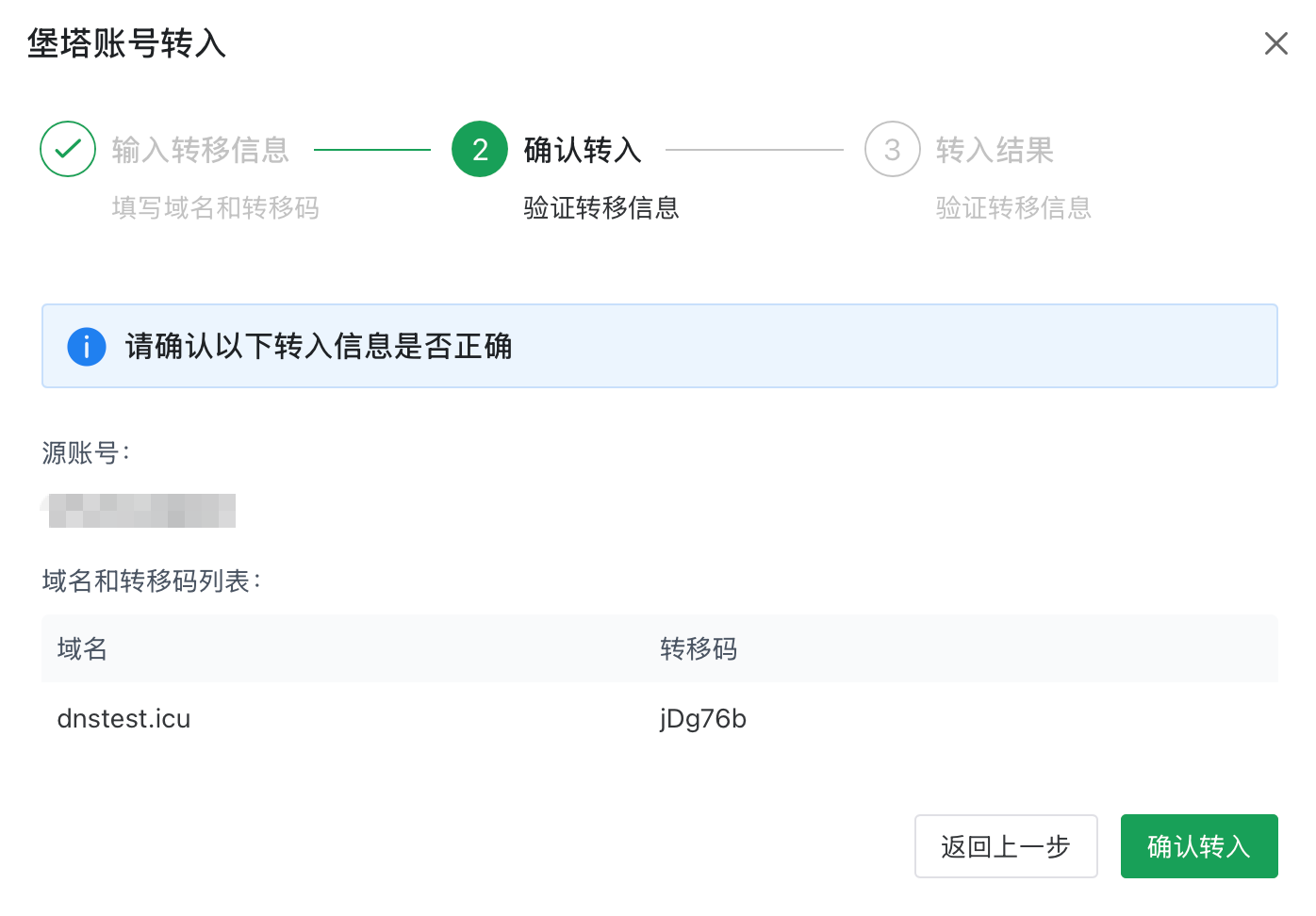
Task: Click the gray step 3 circle icon
Action: (x=892, y=149)
